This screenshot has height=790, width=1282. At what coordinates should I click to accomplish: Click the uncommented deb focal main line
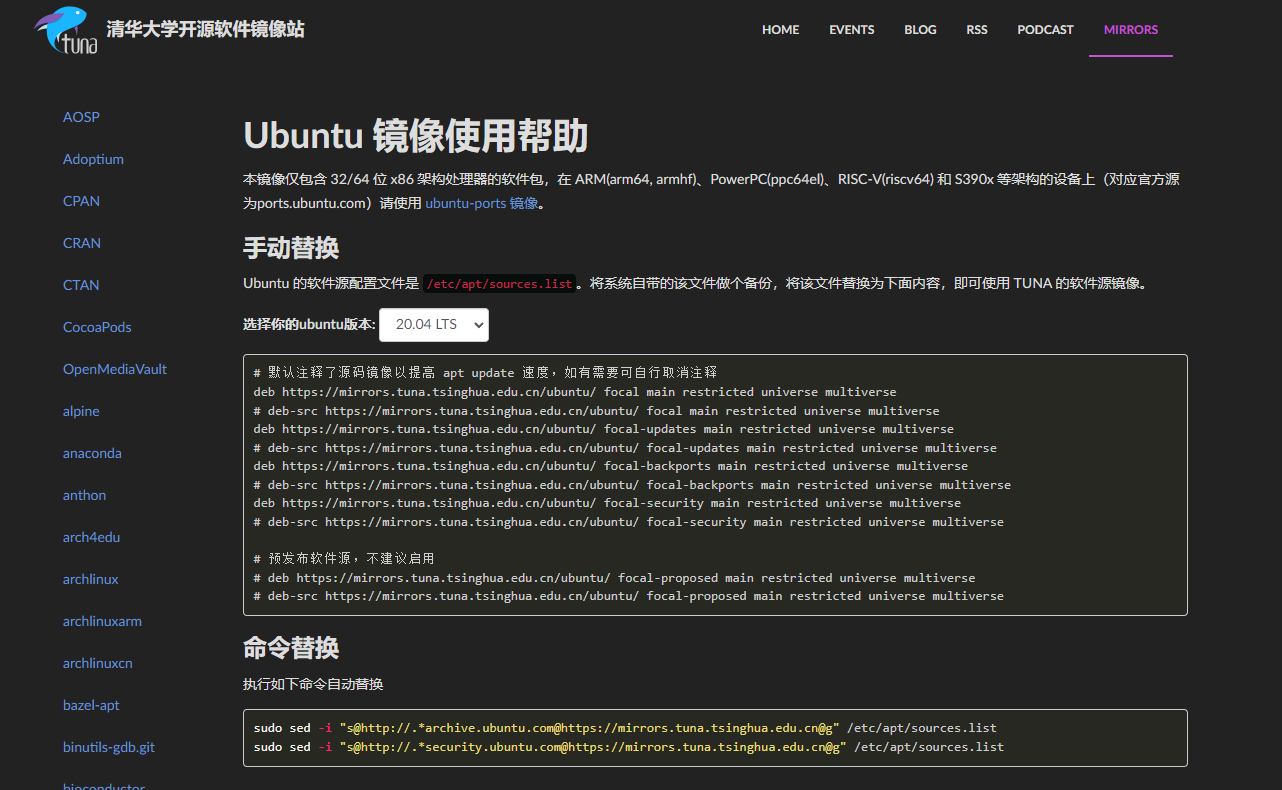(x=575, y=392)
